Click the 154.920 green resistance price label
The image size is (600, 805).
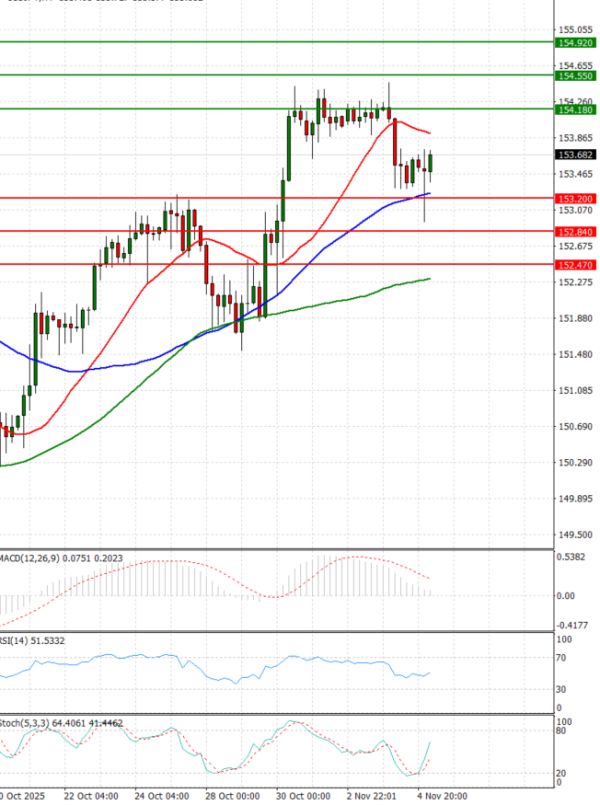click(575, 43)
